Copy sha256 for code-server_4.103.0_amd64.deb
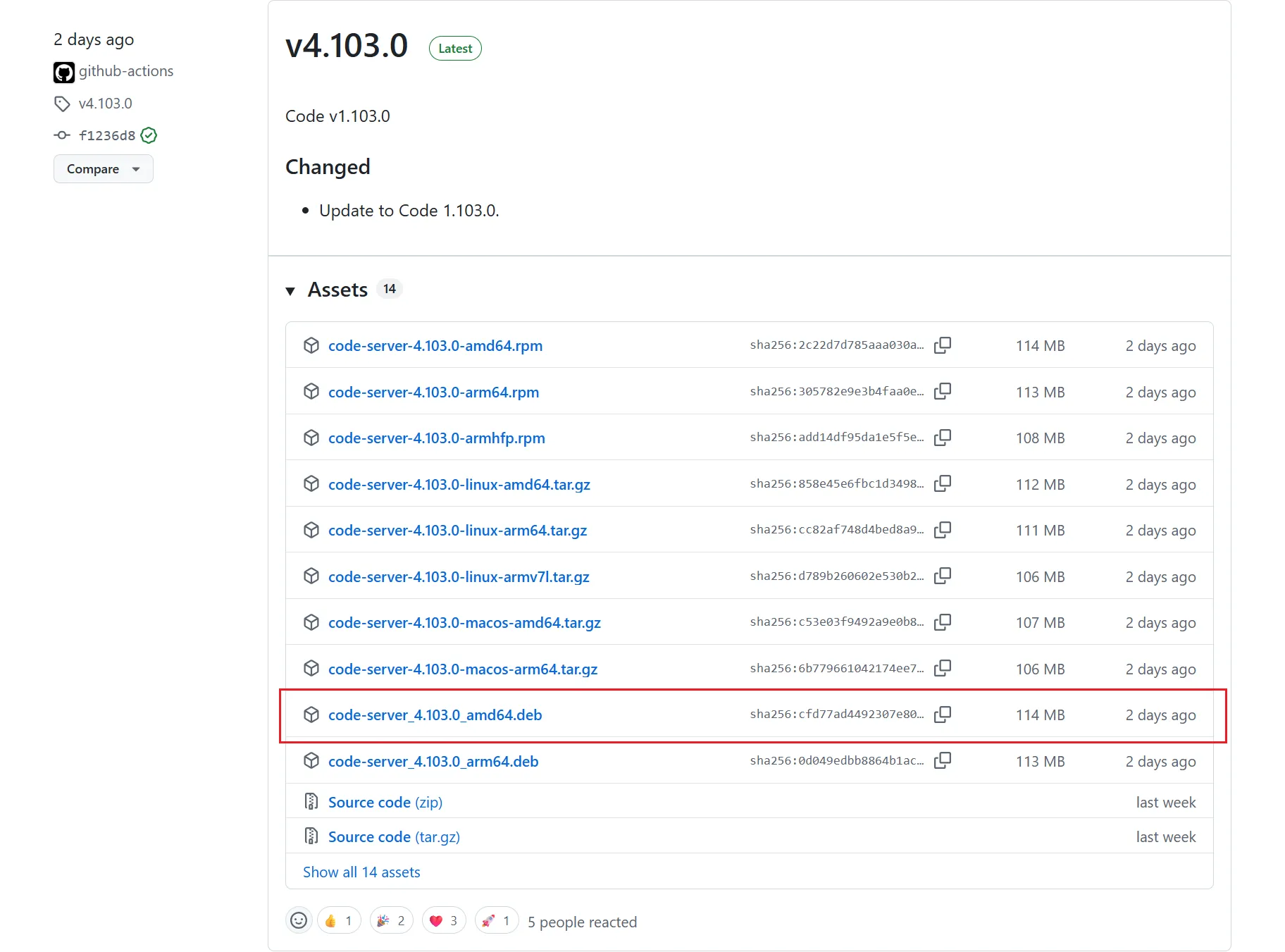 [x=943, y=715]
